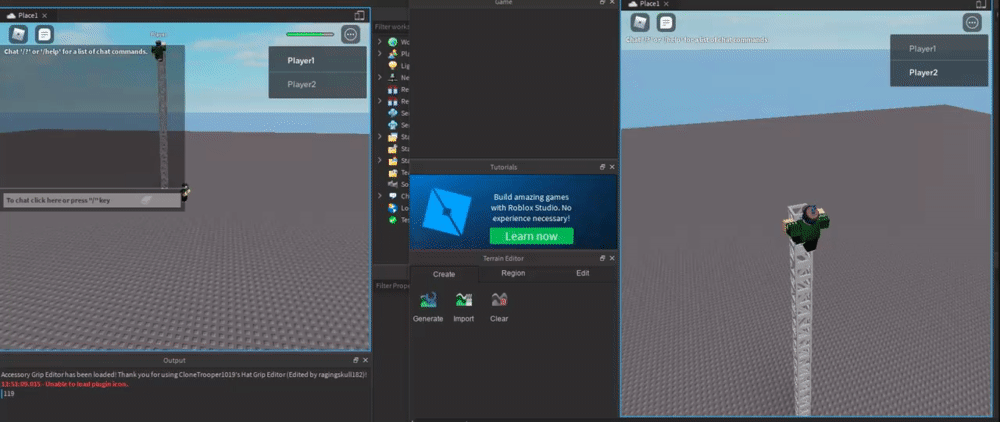This screenshot has width=1000, height=422.
Task: Select Lighting bulb icon in Explorer
Action: tap(393, 66)
